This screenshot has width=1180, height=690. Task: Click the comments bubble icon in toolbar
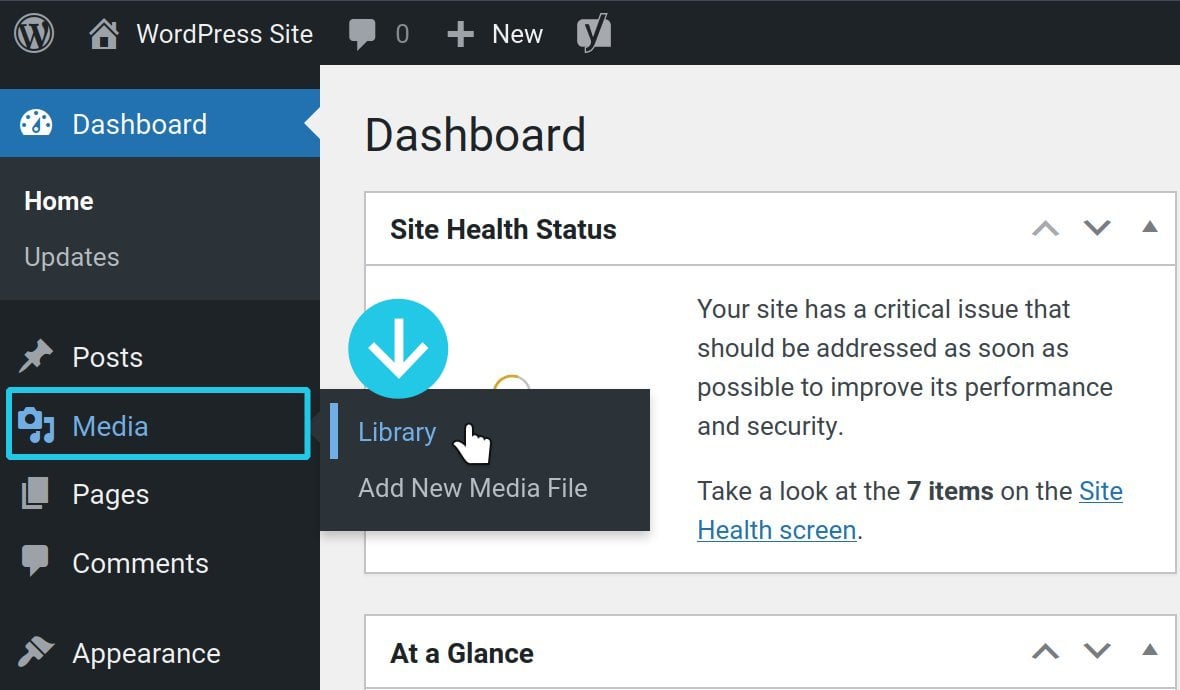(x=362, y=34)
